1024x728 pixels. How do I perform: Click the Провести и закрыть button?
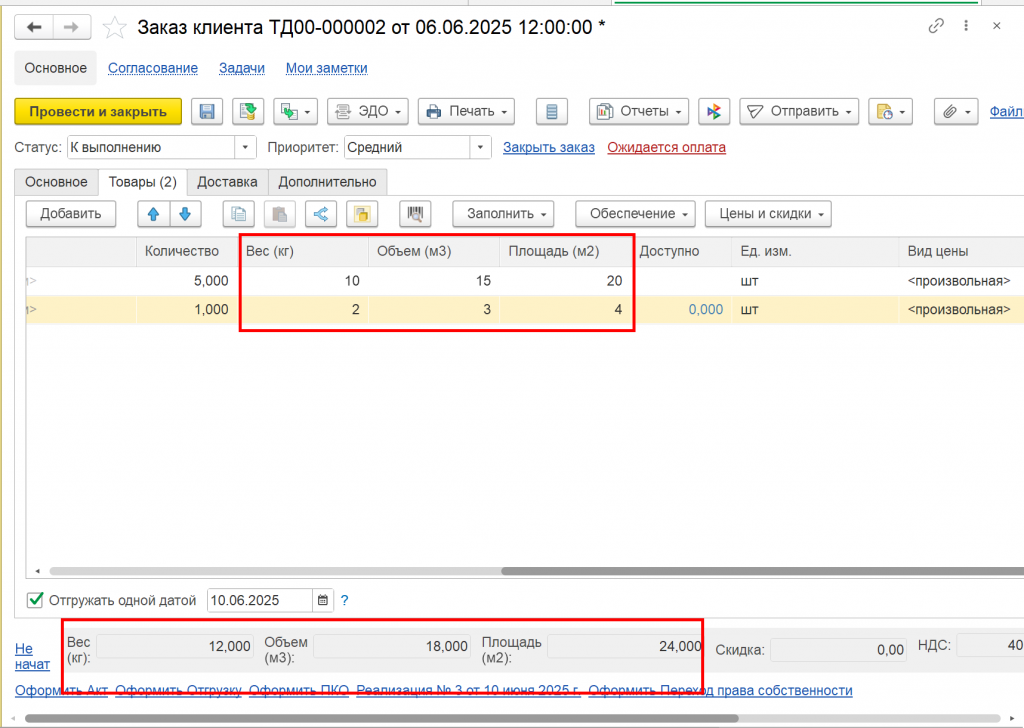click(98, 112)
